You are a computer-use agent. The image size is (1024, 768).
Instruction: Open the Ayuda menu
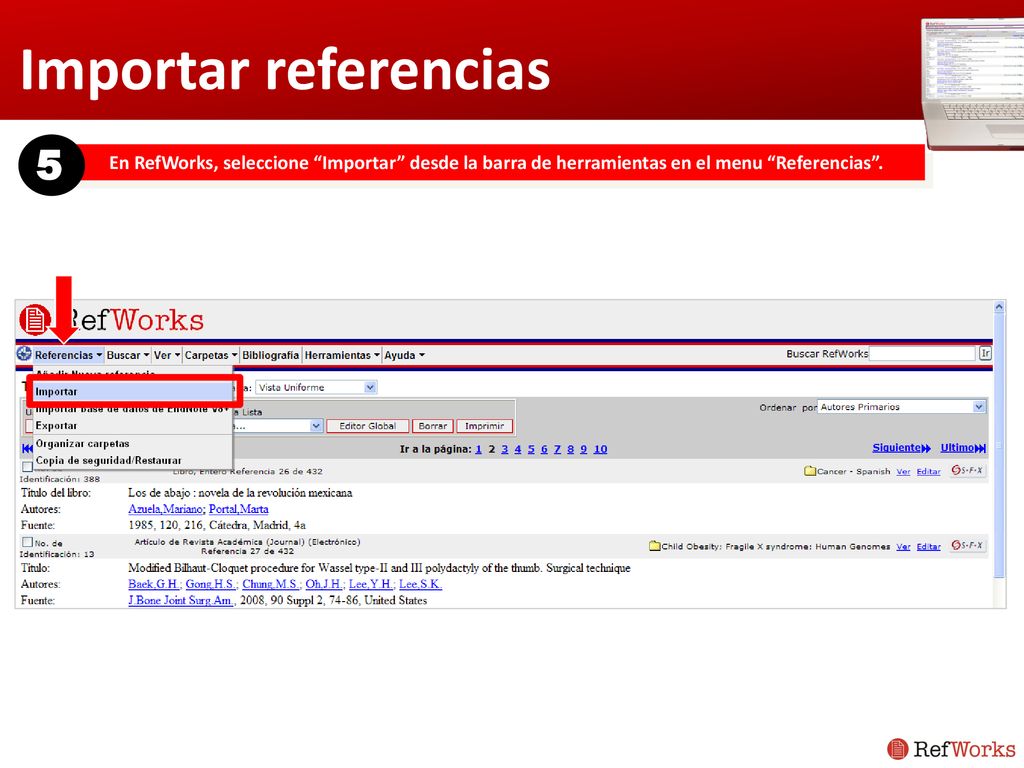[x=404, y=355]
